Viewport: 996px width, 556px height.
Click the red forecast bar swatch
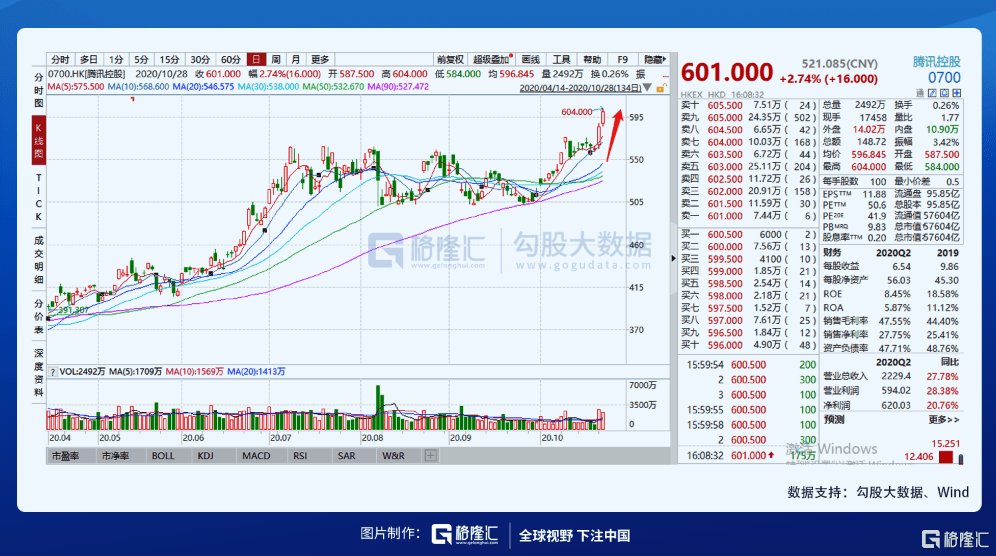(946, 457)
